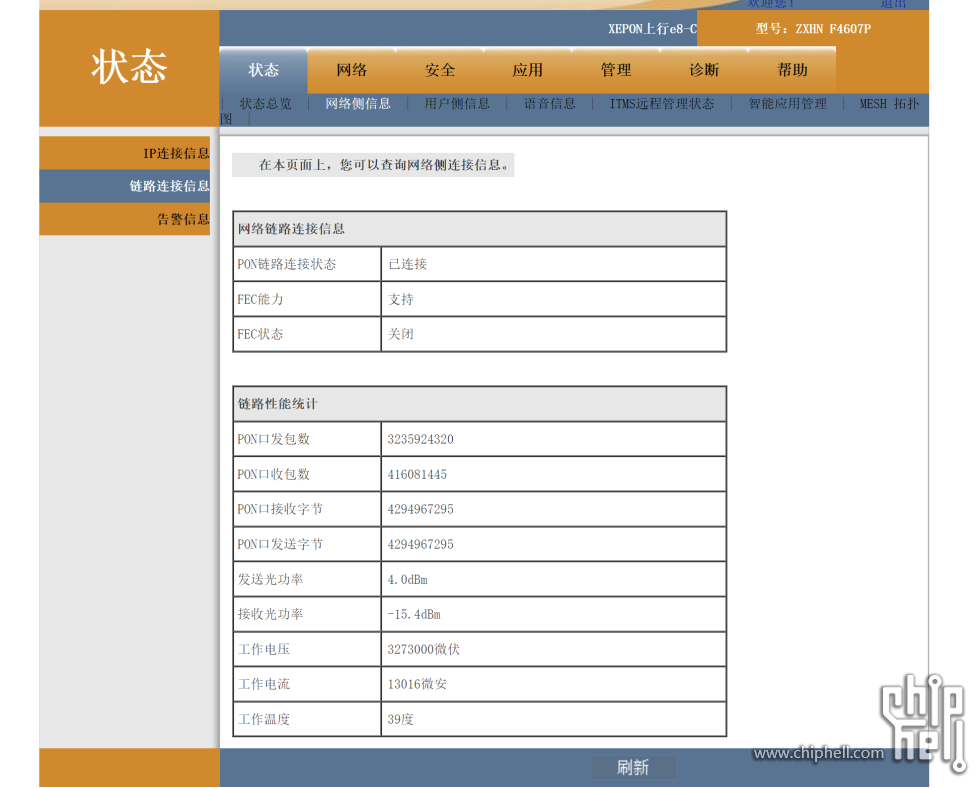Image resolution: width=980 pixels, height=788 pixels.
Task: Click PON口发送字节 value cell
Action: (x=553, y=544)
